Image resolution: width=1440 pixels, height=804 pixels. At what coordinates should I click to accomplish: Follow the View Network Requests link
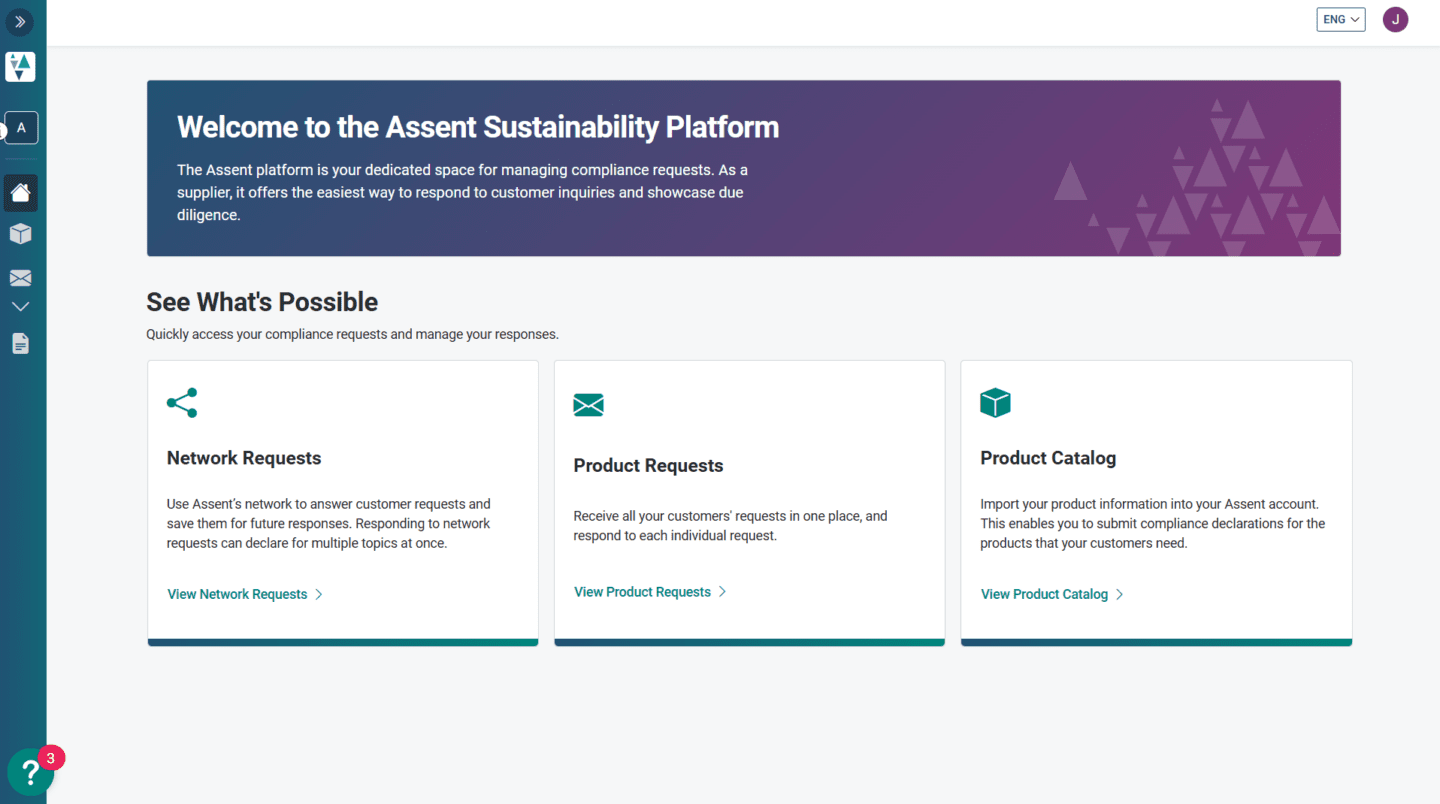[x=237, y=594]
